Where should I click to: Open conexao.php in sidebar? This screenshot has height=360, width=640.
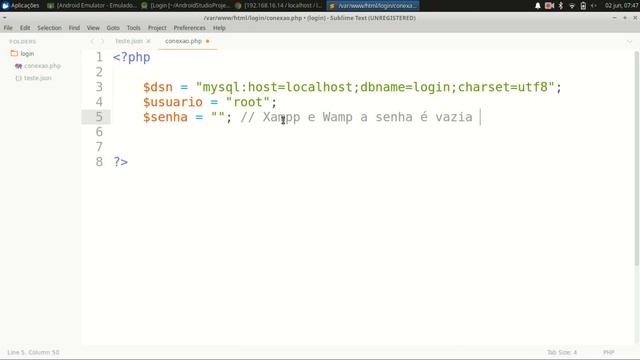coord(42,66)
